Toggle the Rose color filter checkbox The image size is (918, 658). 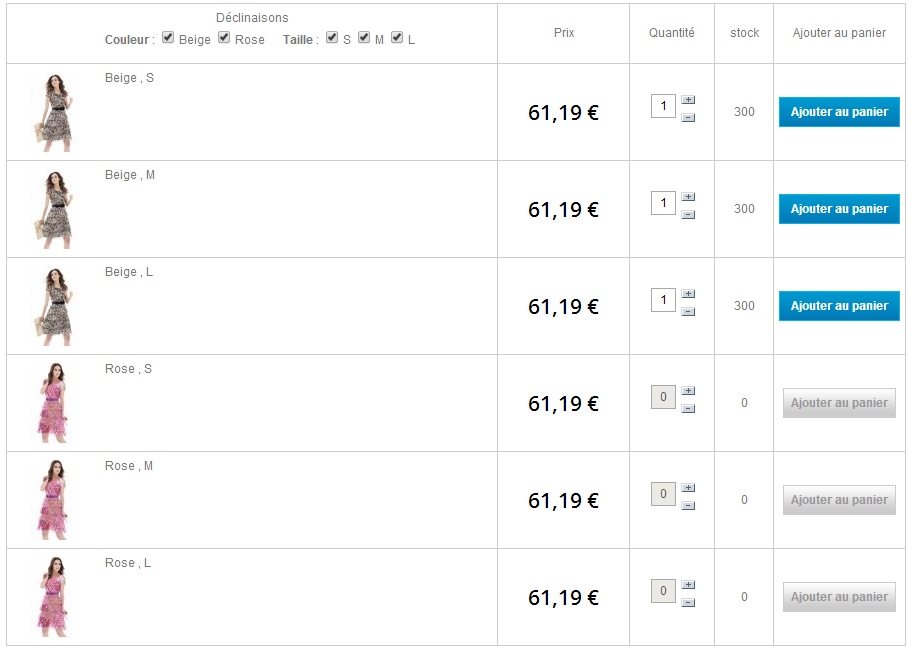point(224,38)
